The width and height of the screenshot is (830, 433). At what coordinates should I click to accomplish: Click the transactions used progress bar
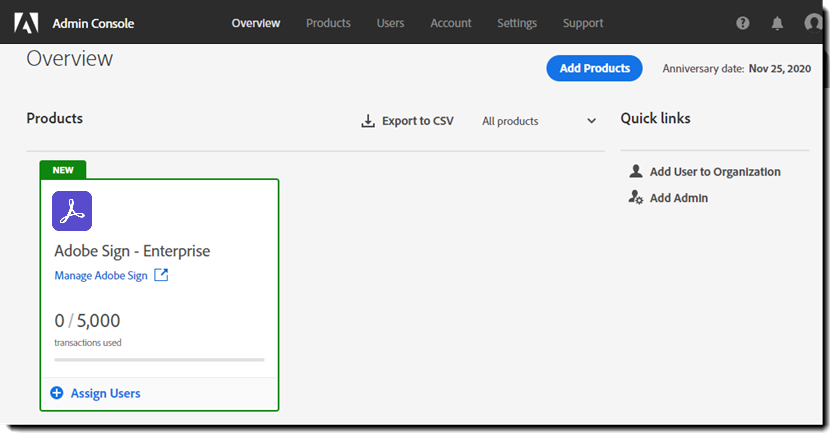[x=159, y=359]
